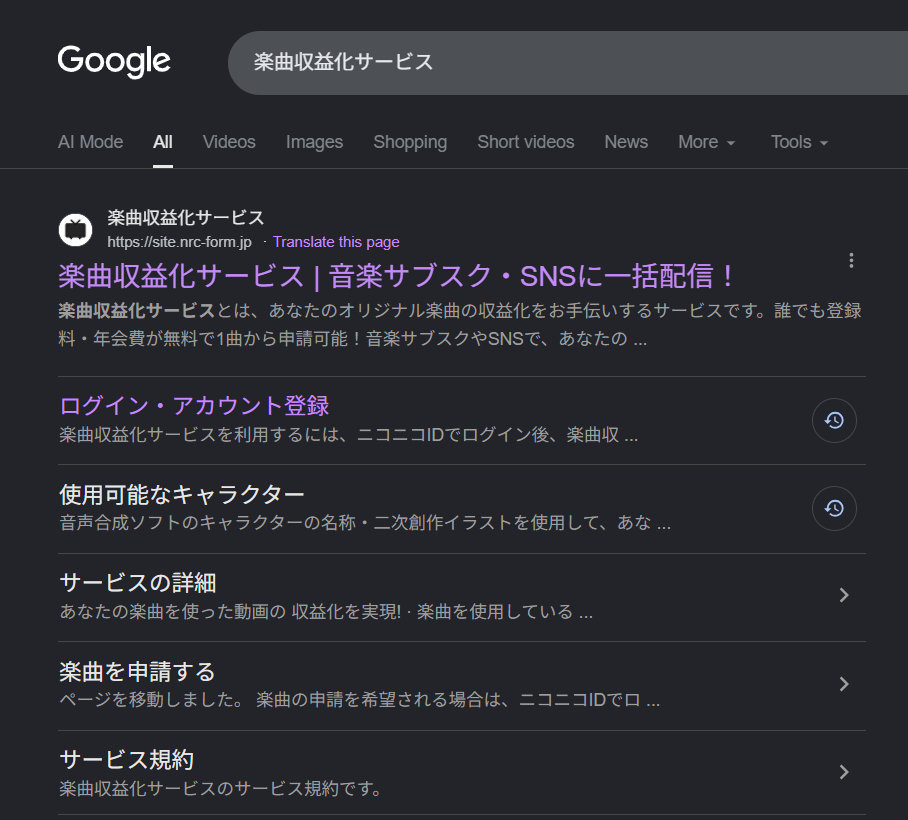Click snippet text 音声合成ソフトのキャラクターの名称
908x820 pixels.
207,523
